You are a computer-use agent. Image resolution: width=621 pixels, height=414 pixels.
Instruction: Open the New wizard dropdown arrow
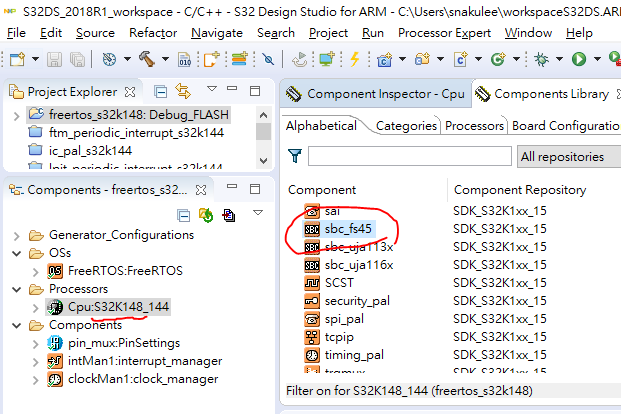tap(35, 59)
